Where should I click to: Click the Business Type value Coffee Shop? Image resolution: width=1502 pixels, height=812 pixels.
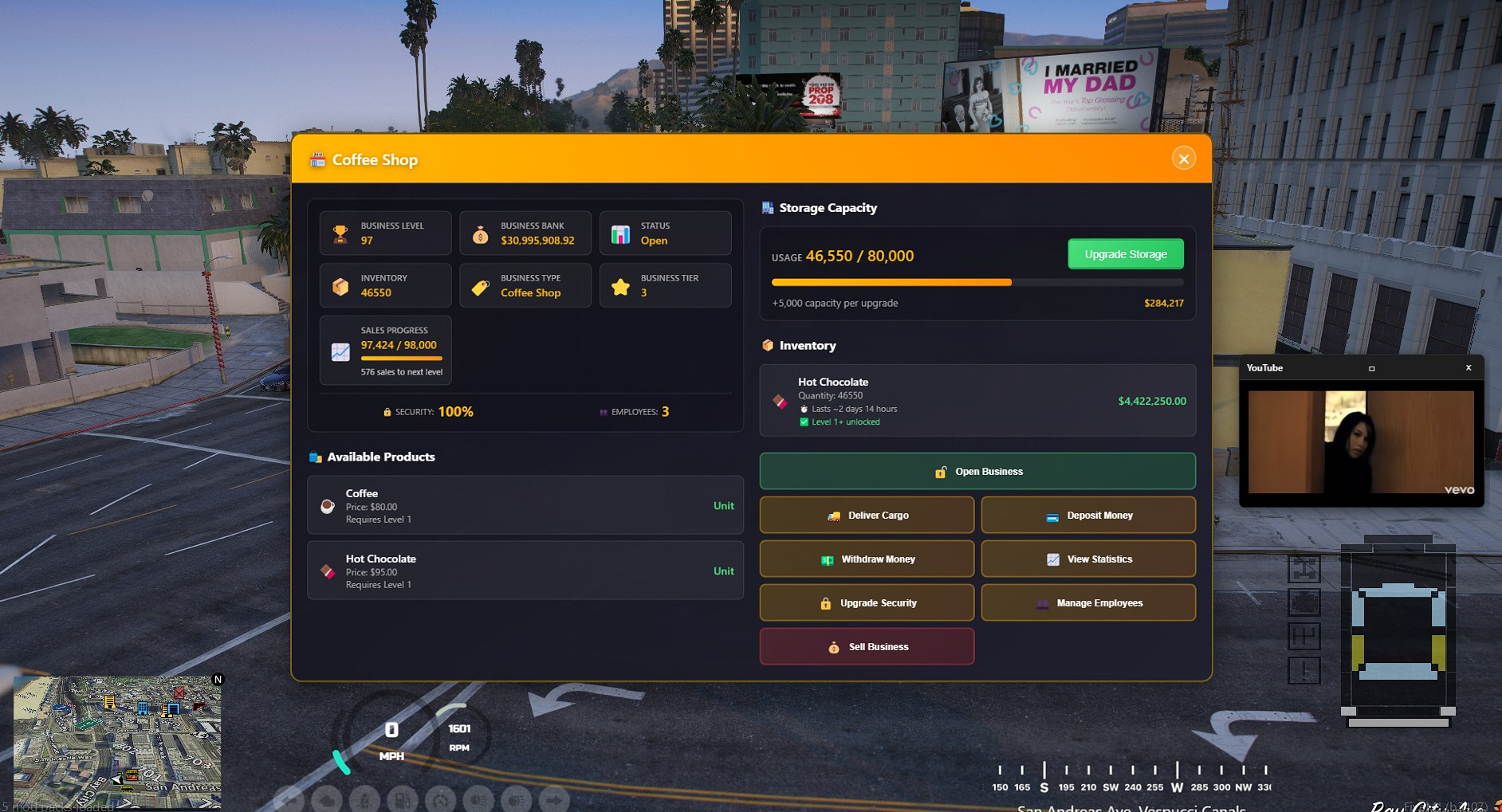(x=531, y=293)
